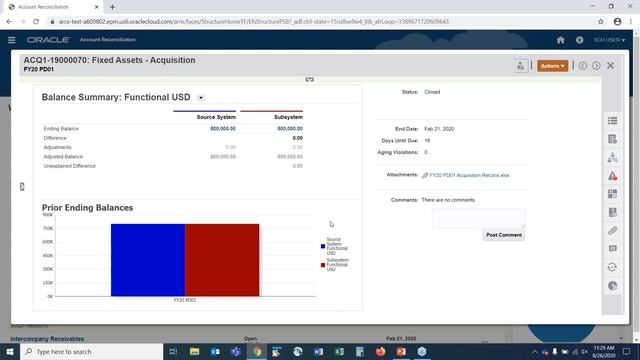Click inside the comment text box
Viewport: 640px width, 360px height.
pyautogui.click(x=479, y=218)
